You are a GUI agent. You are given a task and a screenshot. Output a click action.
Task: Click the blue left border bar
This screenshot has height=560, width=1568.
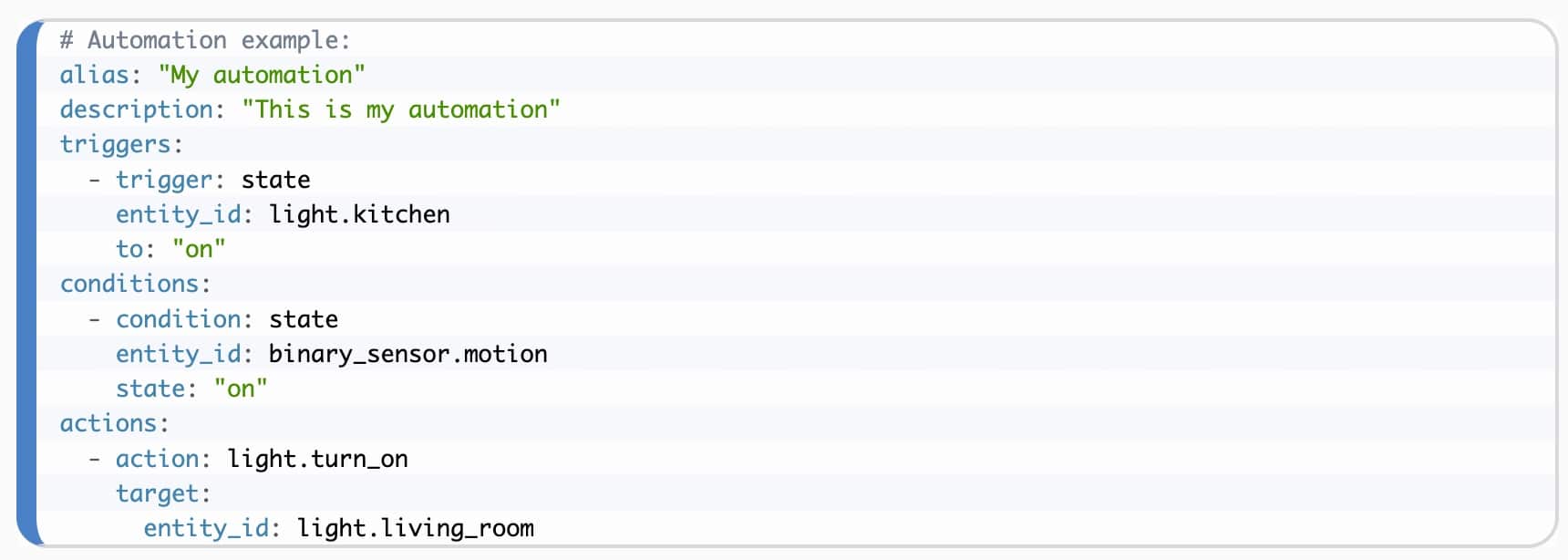point(27,283)
